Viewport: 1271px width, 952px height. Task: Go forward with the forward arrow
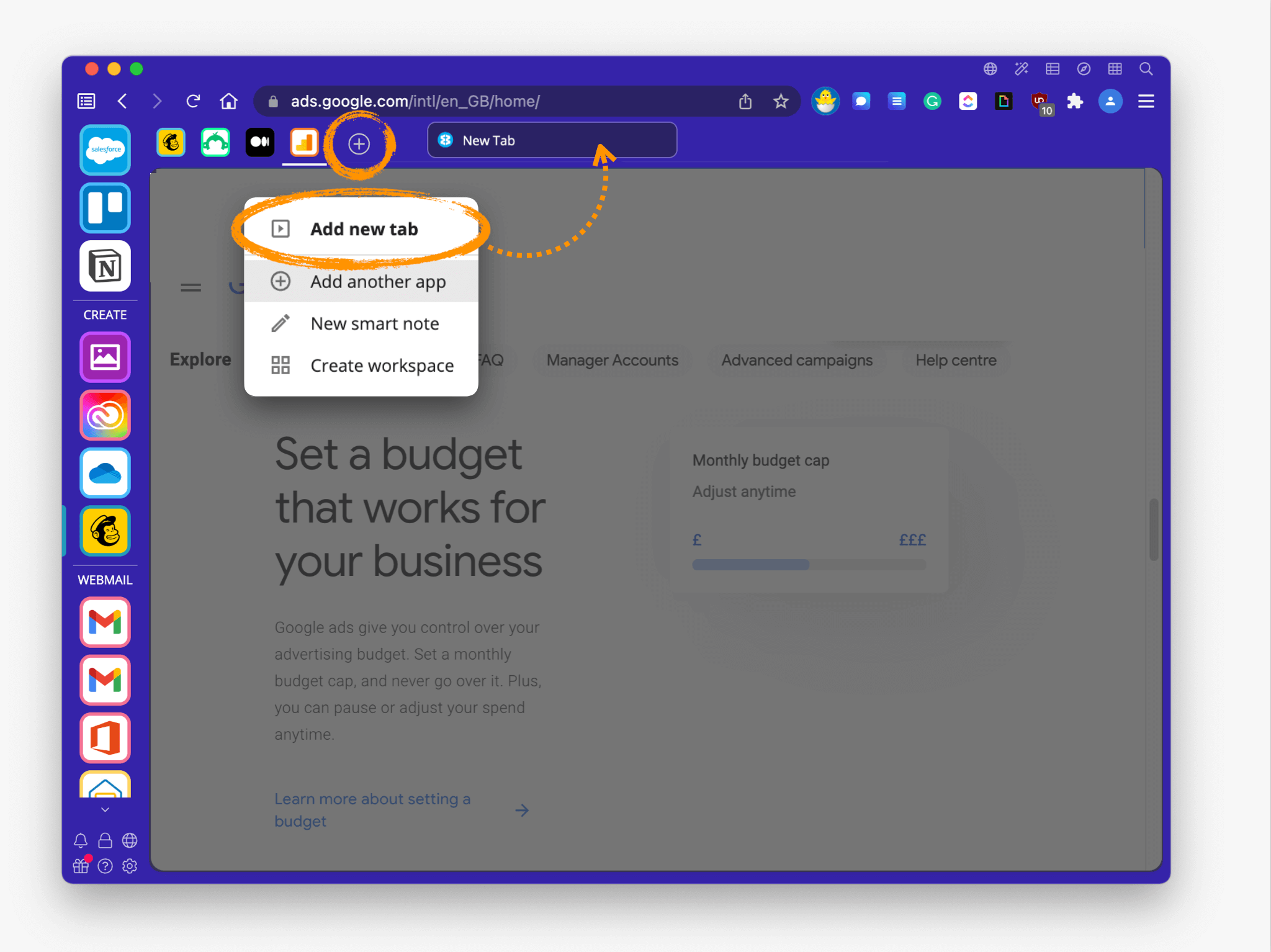[x=157, y=101]
